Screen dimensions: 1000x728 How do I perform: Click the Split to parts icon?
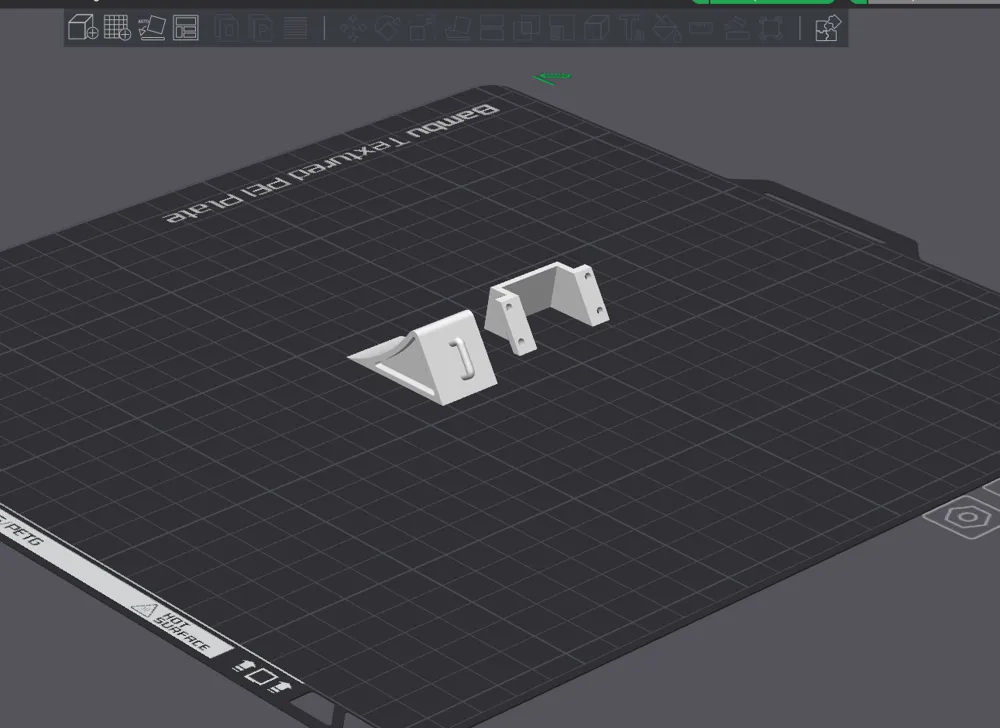tap(260, 28)
